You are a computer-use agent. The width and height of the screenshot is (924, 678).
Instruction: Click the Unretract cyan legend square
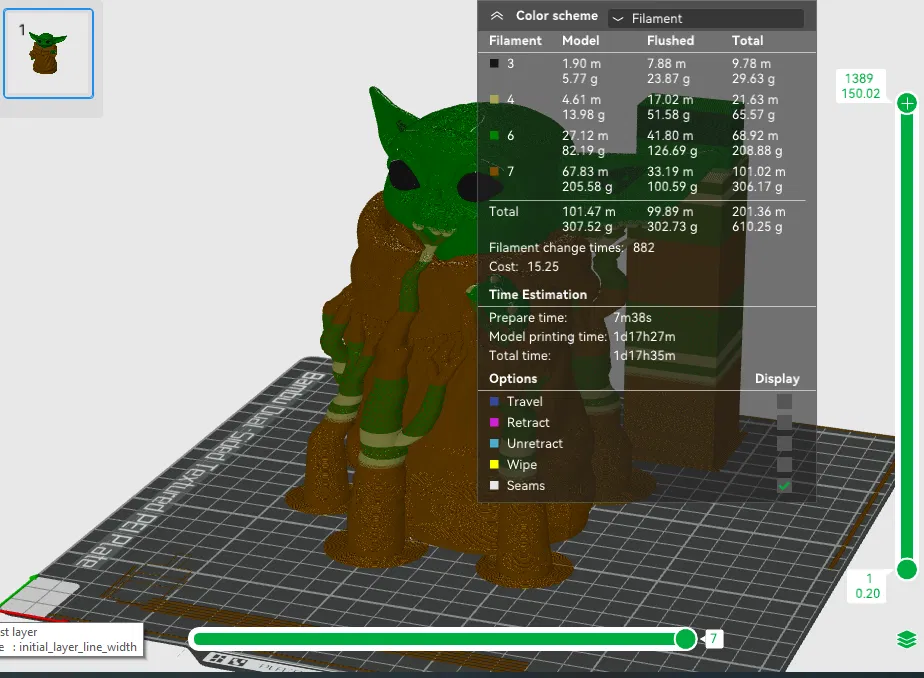tap(494, 444)
